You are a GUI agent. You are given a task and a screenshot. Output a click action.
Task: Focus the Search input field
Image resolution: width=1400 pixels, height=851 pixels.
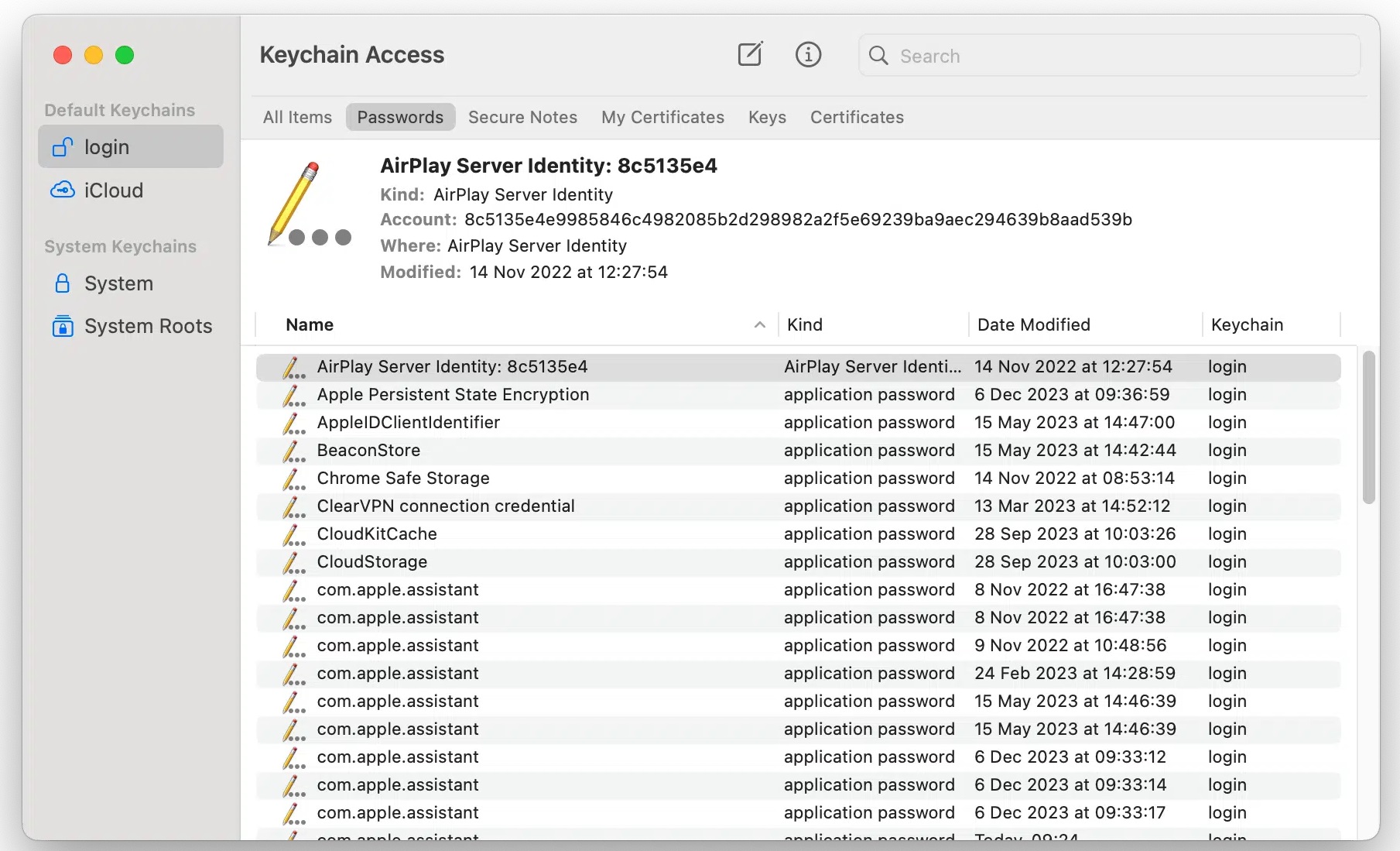click(1122, 56)
